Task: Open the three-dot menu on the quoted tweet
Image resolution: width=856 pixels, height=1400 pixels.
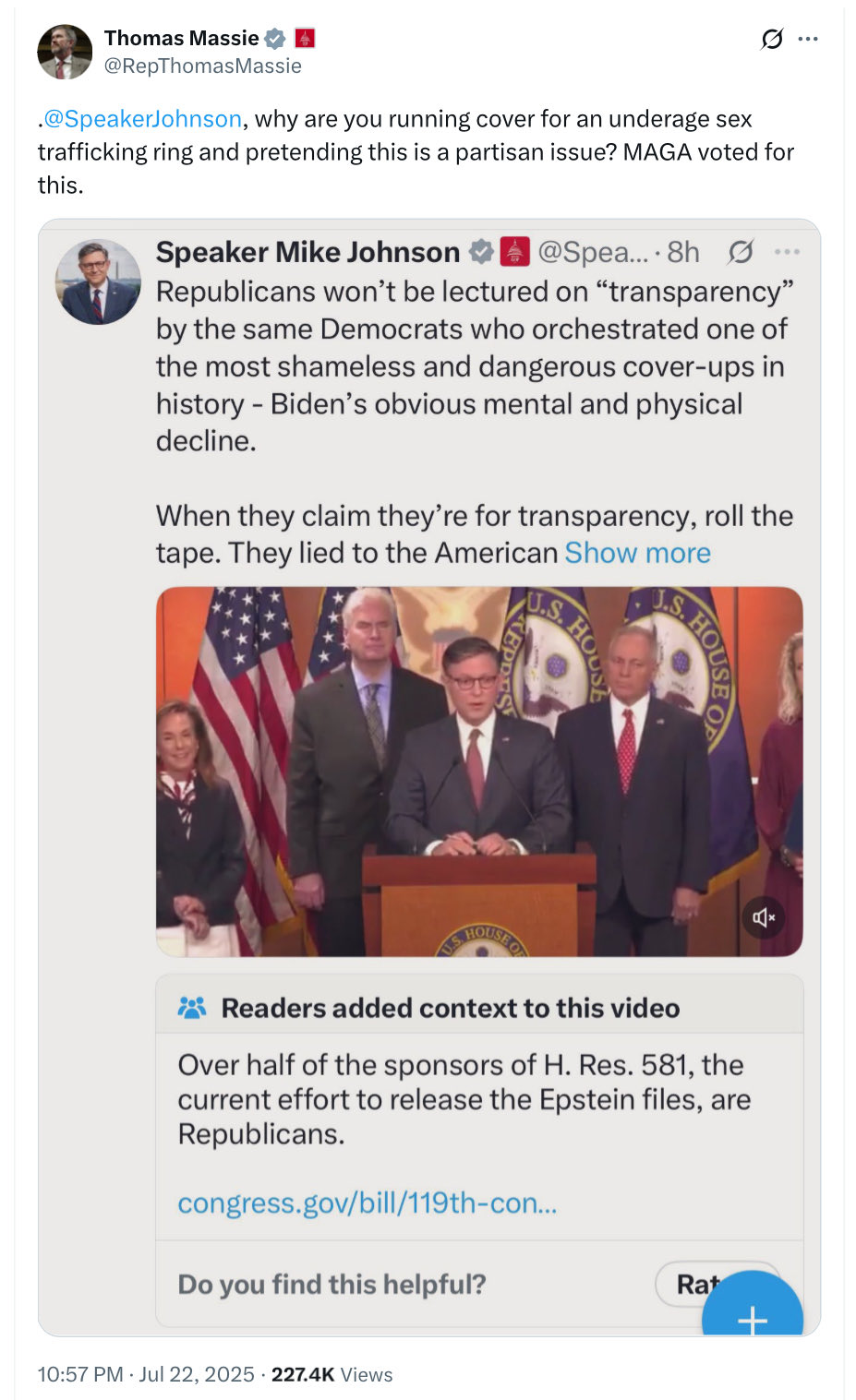Action: click(787, 252)
